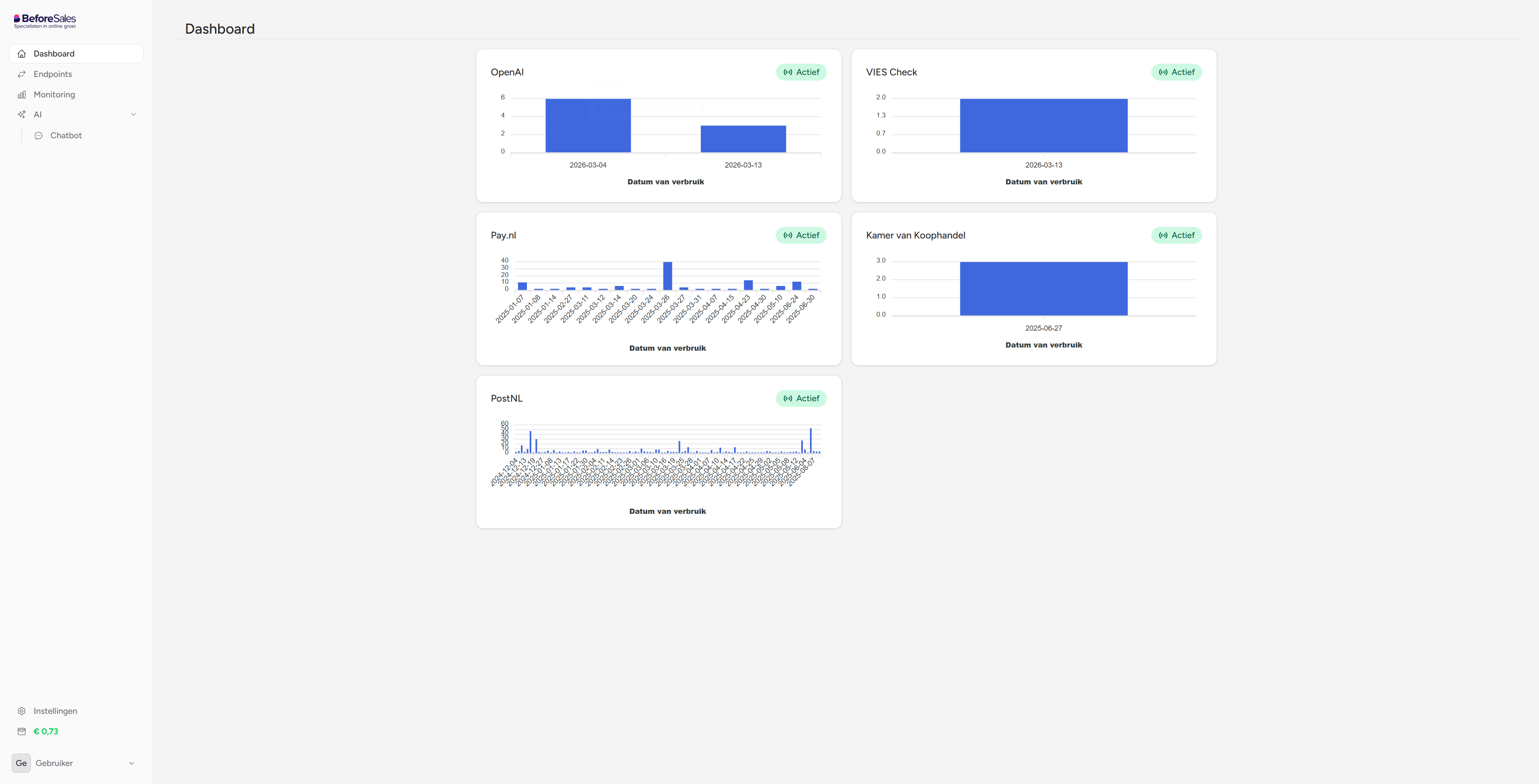1539x784 pixels.
Task: Click the signal icon on Kamer van Koophandel card
Action: (x=1163, y=235)
